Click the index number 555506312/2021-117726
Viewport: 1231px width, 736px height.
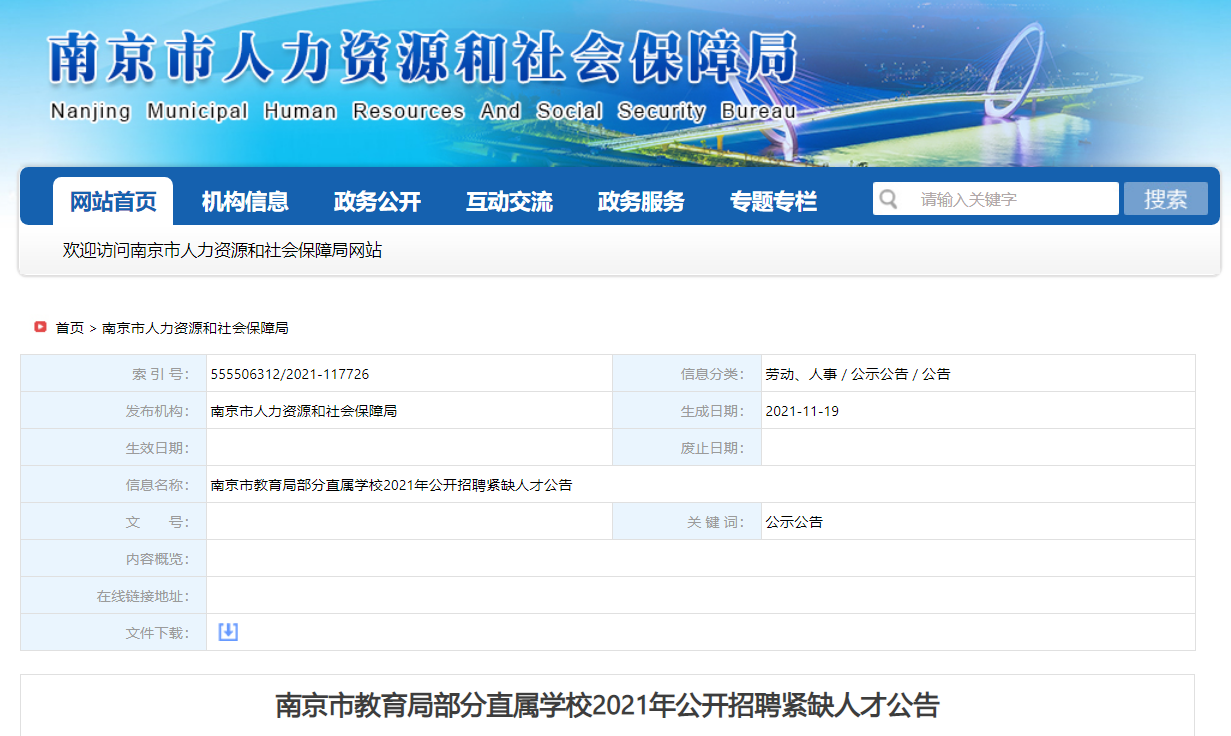coord(290,374)
